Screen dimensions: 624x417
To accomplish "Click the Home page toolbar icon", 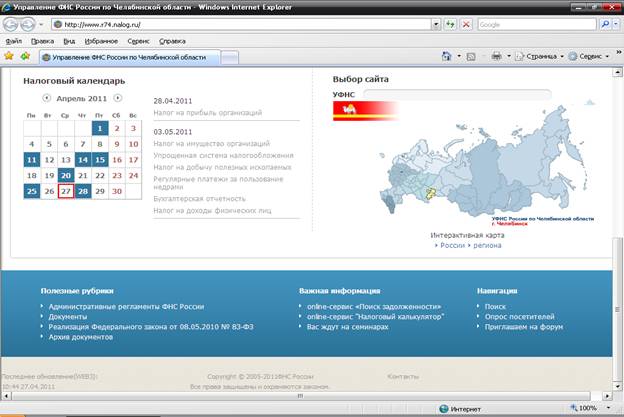I will pyautogui.click(x=447, y=57).
